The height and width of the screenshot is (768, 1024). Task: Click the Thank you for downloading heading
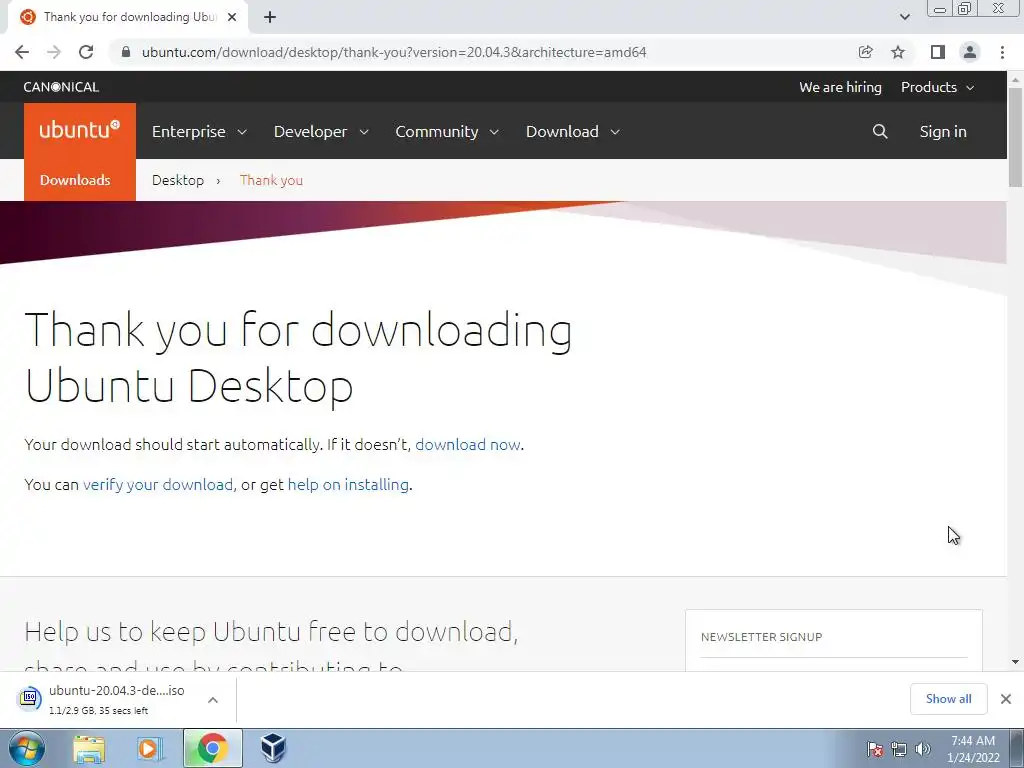tap(298, 358)
